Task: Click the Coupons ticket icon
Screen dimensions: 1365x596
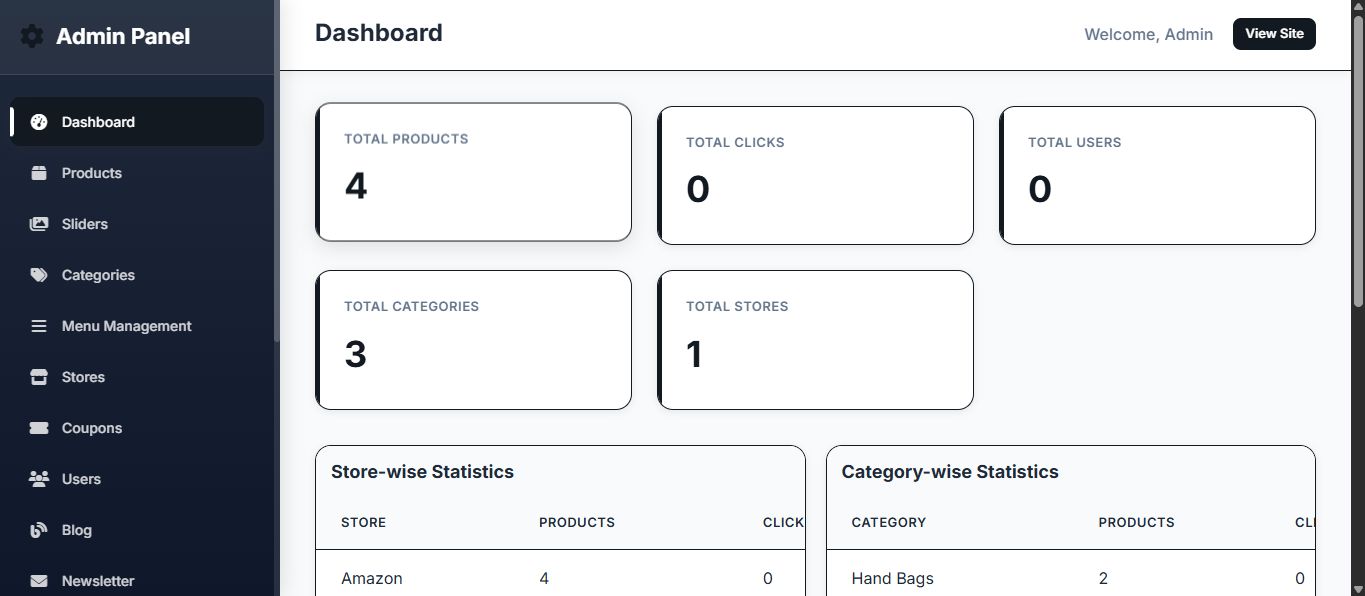Action: [x=39, y=428]
